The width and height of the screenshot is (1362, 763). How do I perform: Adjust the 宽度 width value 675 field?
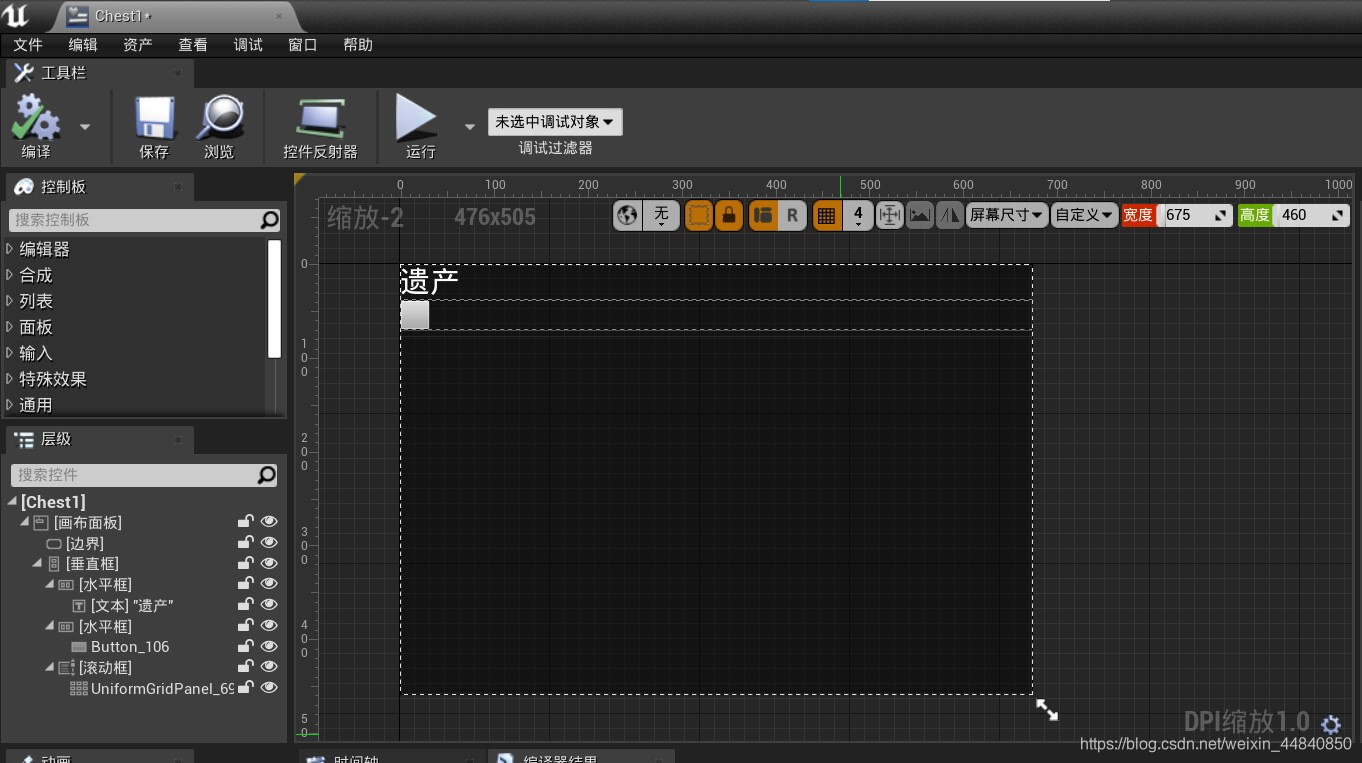(1195, 215)
